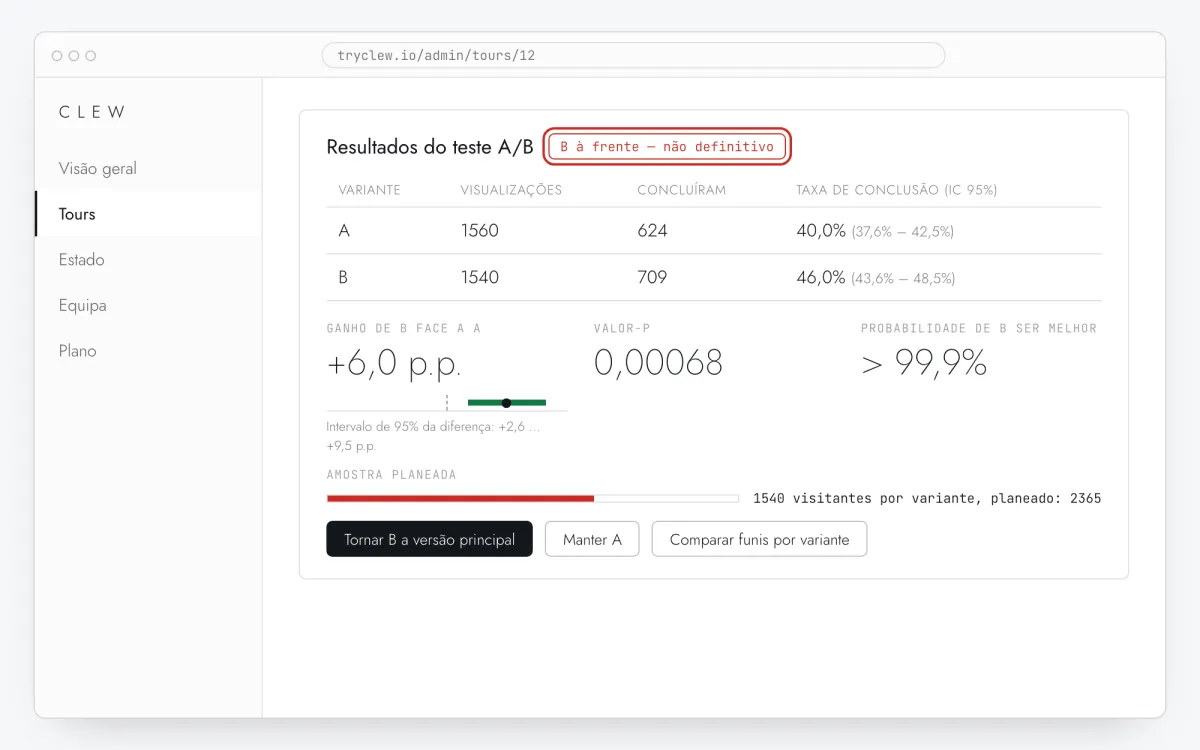Image resolution: width=1200 pixels, height=750 pixels.
Task: Make B the main version
Action: (429, 539)
